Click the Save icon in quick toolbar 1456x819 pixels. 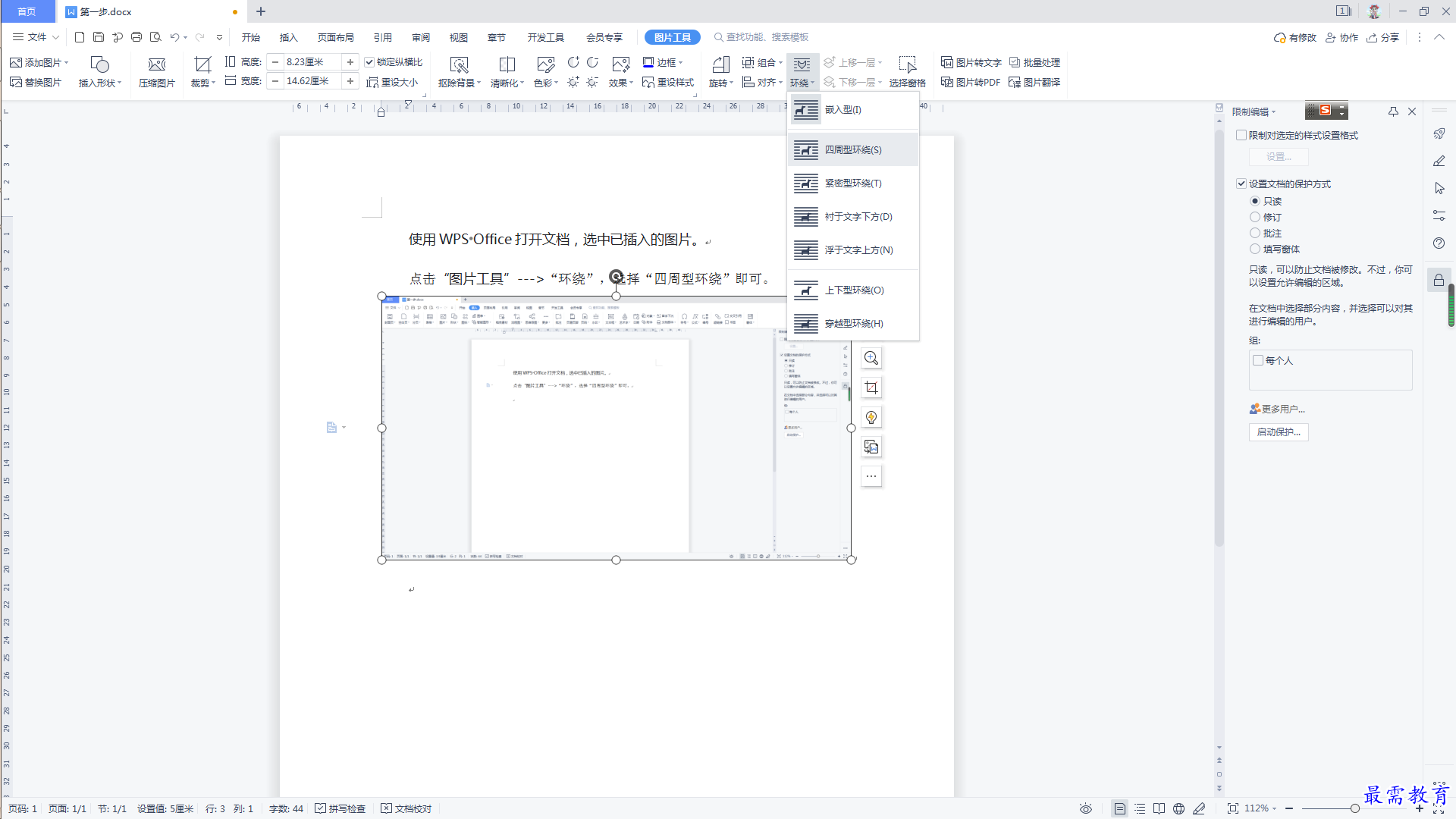pos(99,36)
